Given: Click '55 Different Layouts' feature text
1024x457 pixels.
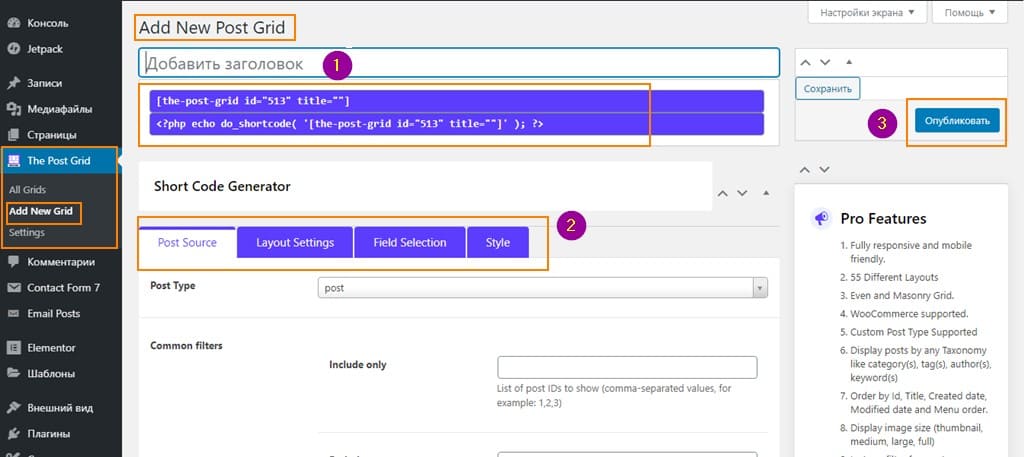Looking at the screenshot, I should (x=894, y=277).
